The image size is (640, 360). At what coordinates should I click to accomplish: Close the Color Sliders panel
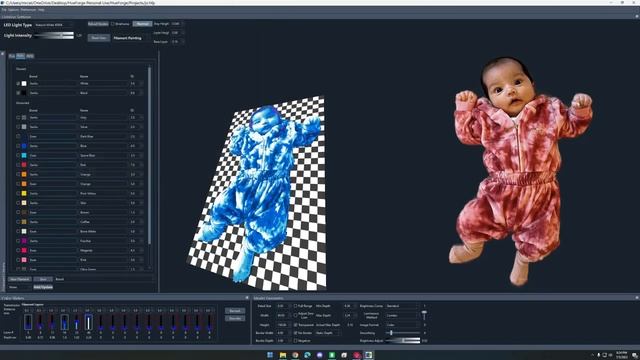[x=247, y=298]
